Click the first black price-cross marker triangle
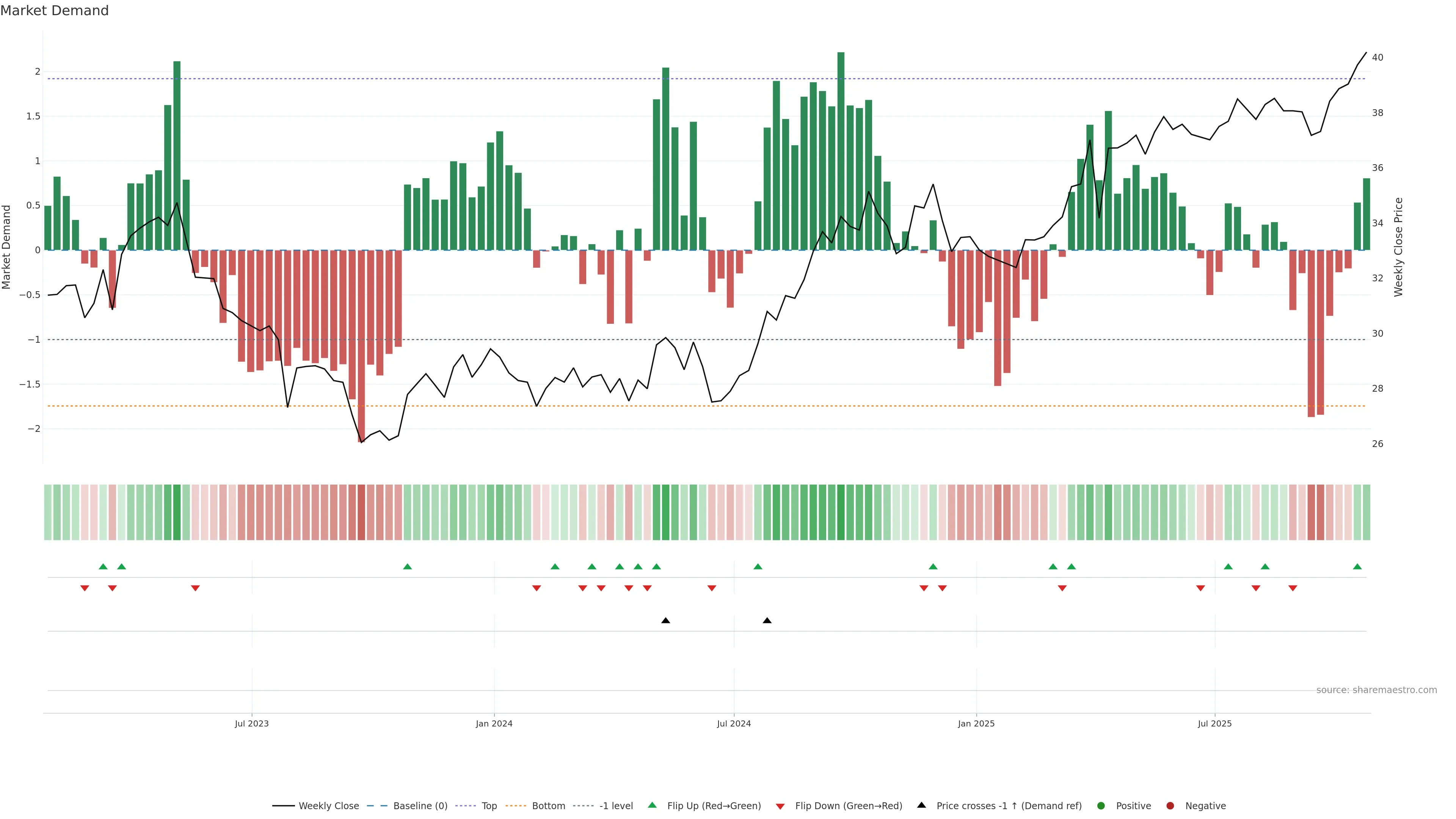Image resolution: width=1456 pixels, height=819 pixels. (x=665, y=621)
